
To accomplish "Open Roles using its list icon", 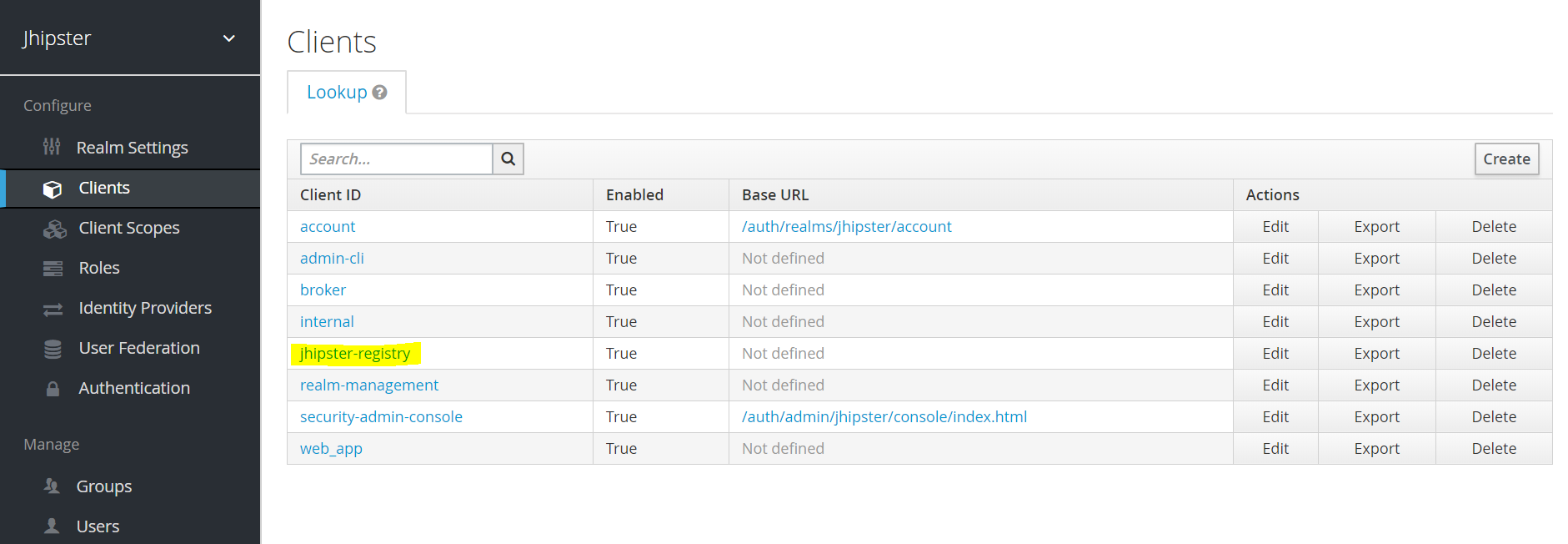I will click(x=52, y=267).
